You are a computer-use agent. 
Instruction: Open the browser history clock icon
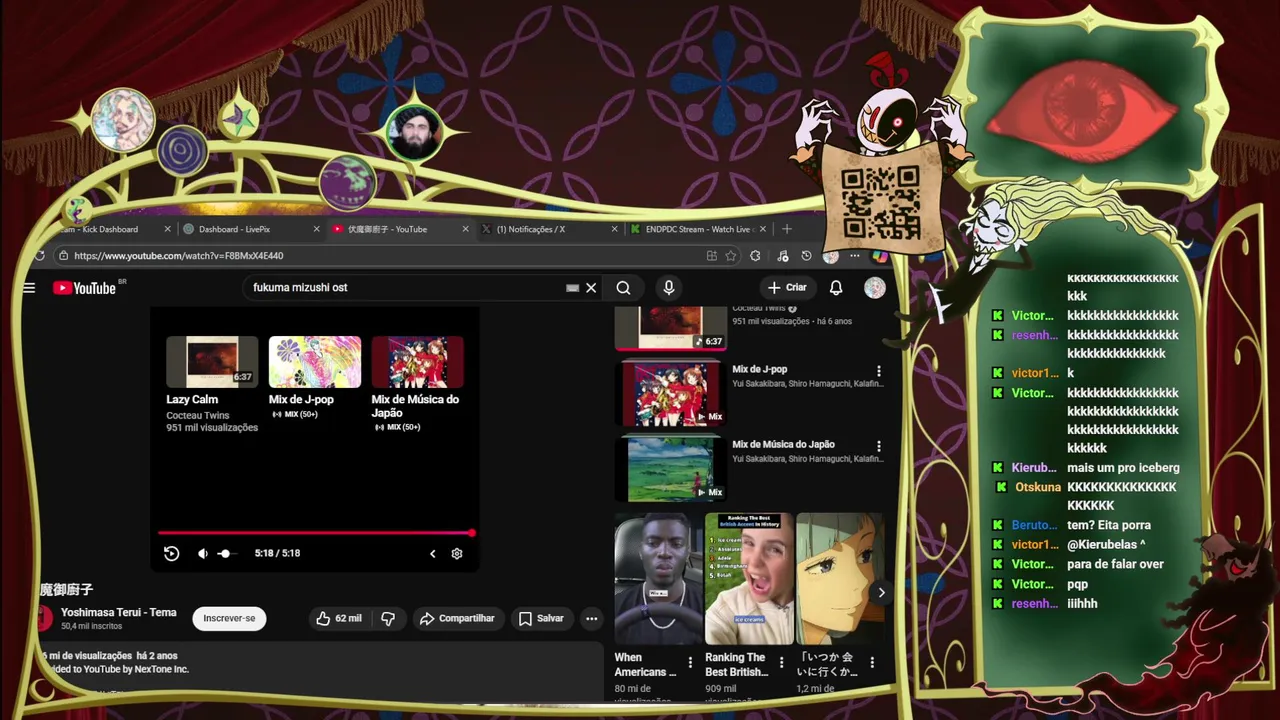pos(806,256)
